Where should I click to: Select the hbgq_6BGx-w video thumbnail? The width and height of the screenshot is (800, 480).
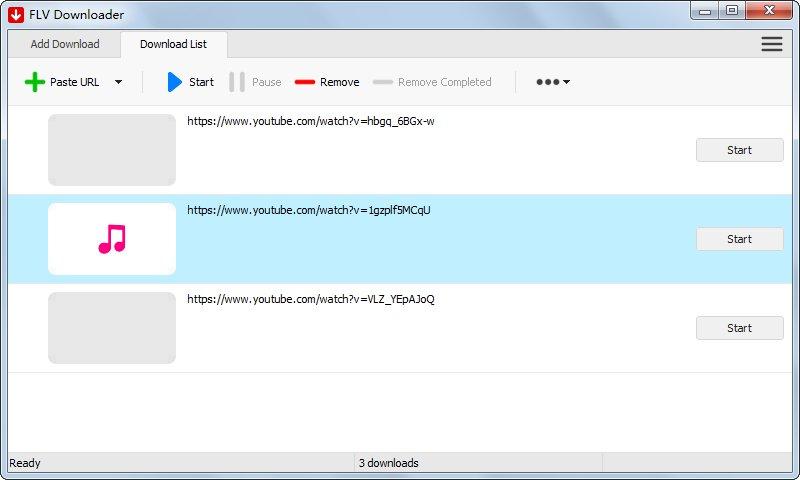112,150
